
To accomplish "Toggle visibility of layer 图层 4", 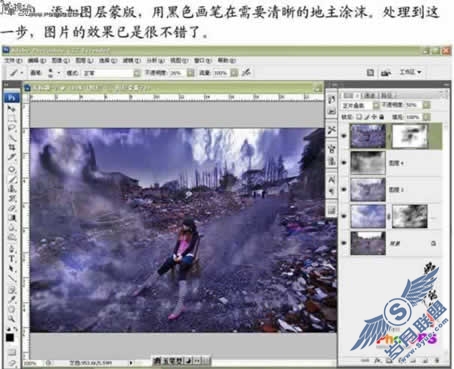I will tap(344, 163).
